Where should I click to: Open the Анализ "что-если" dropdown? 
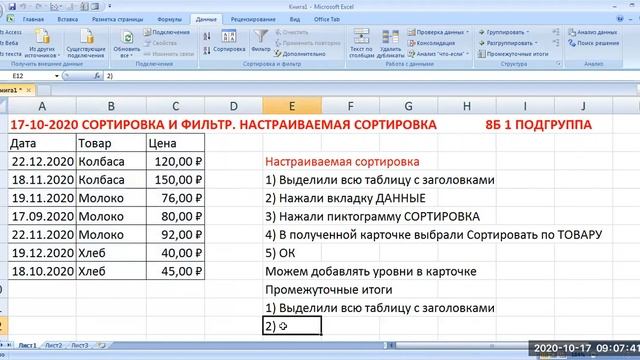[438, 53]
